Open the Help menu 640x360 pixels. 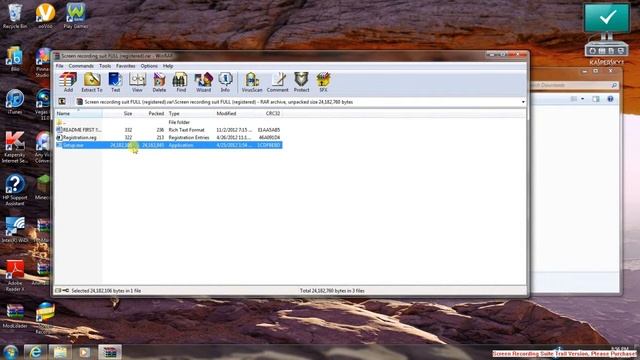[x=168, y=66]
